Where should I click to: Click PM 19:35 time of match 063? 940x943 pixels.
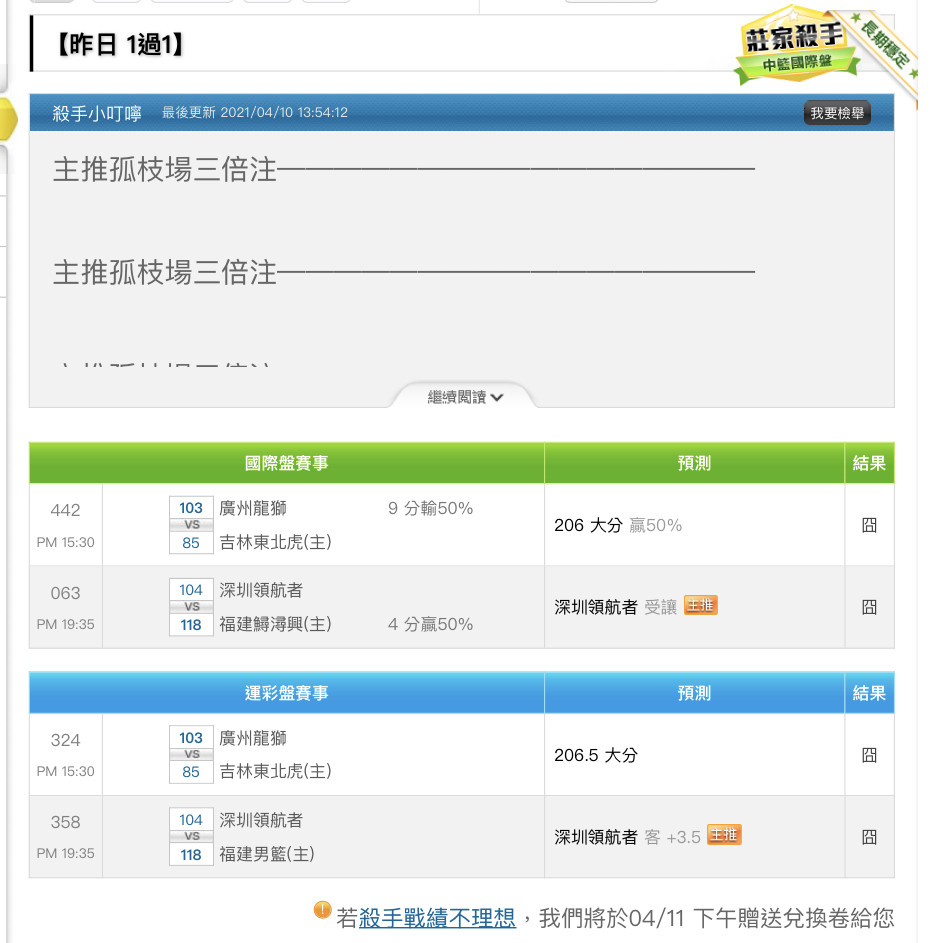click(66, 624)
